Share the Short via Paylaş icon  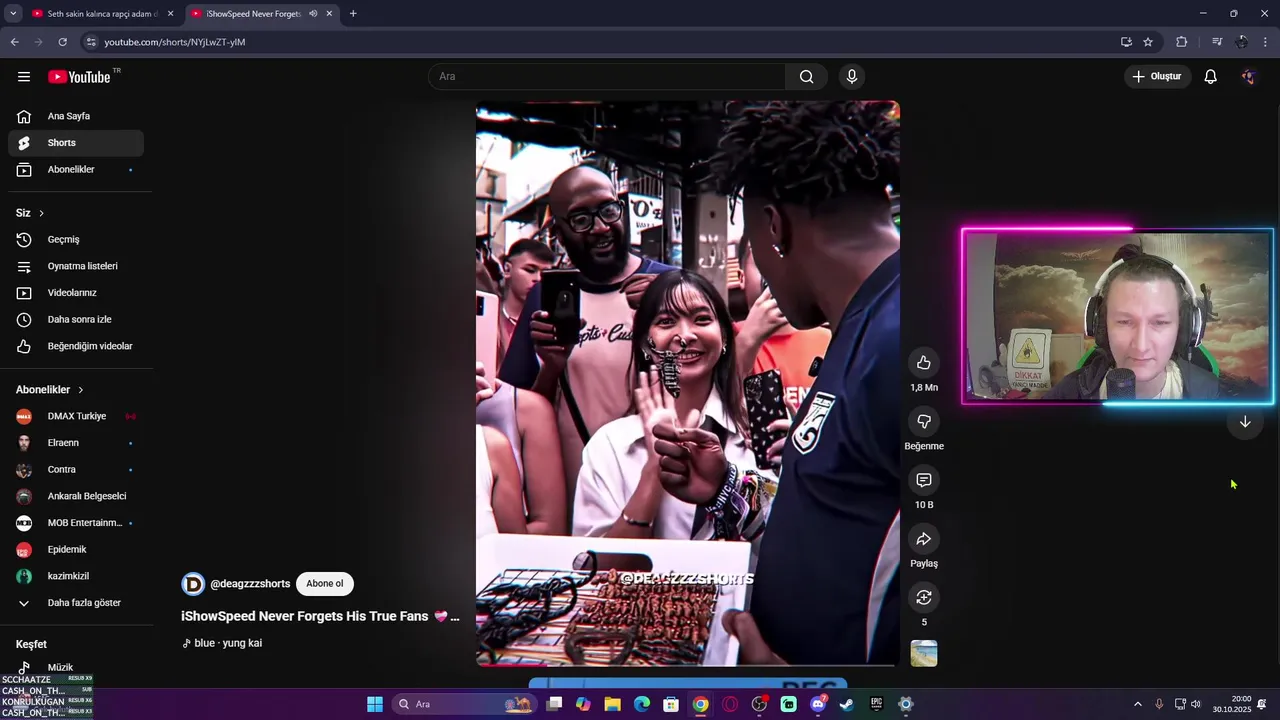click(x=924, y=539)
